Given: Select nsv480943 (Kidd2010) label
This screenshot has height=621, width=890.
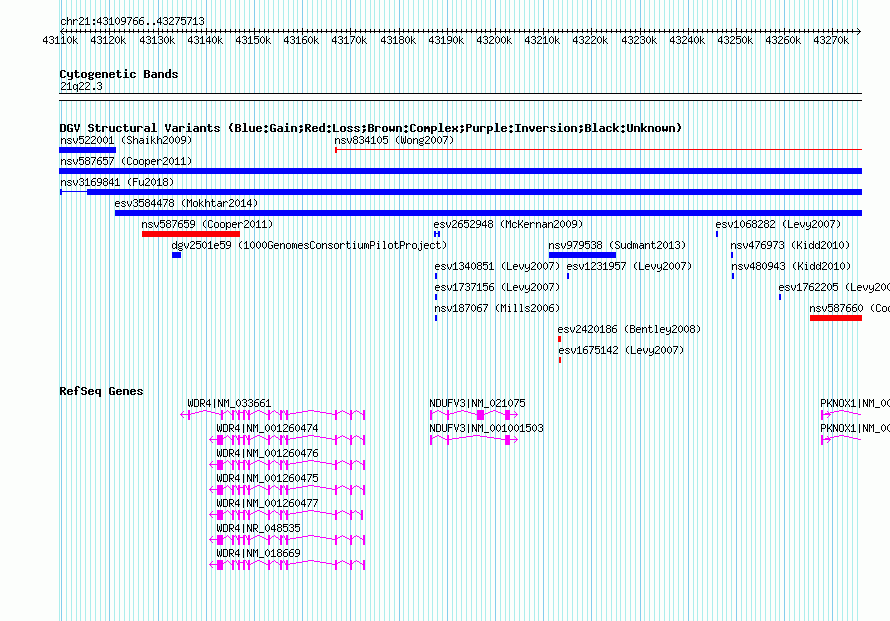Looking at the screenshot, I should [x=791, y=266].
